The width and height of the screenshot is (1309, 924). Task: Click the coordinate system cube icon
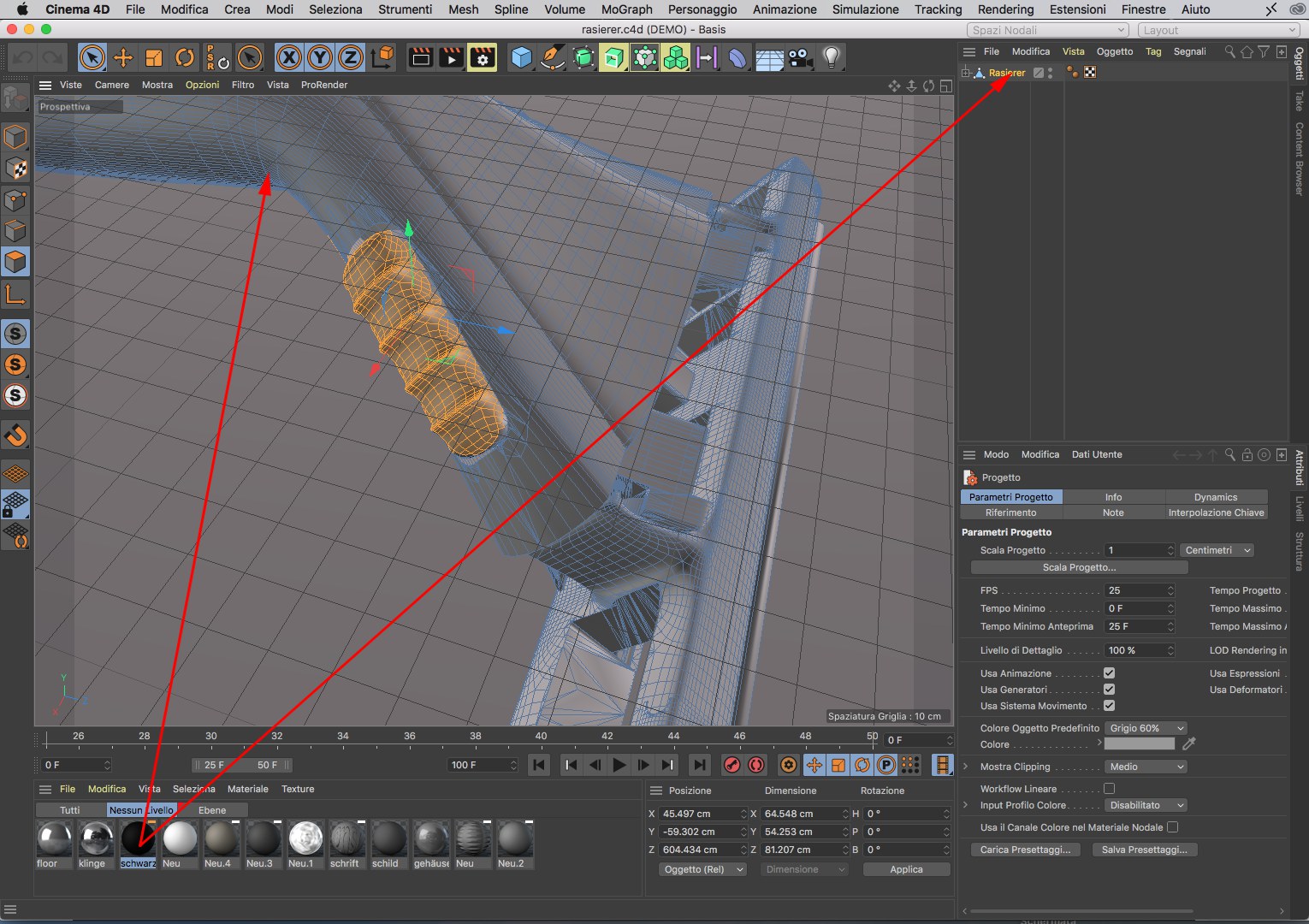383,58
